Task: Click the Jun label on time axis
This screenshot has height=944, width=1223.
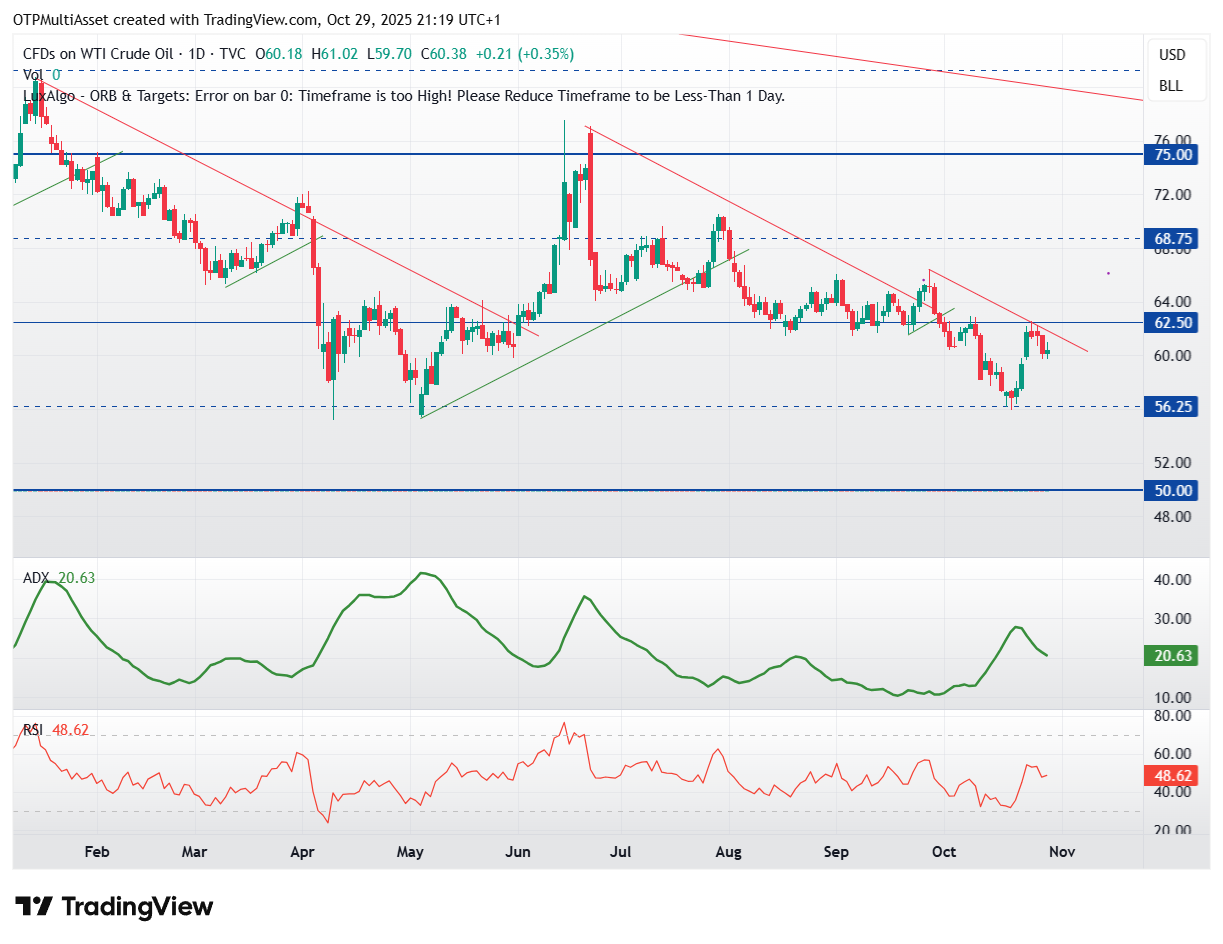Action: point(517,852)
